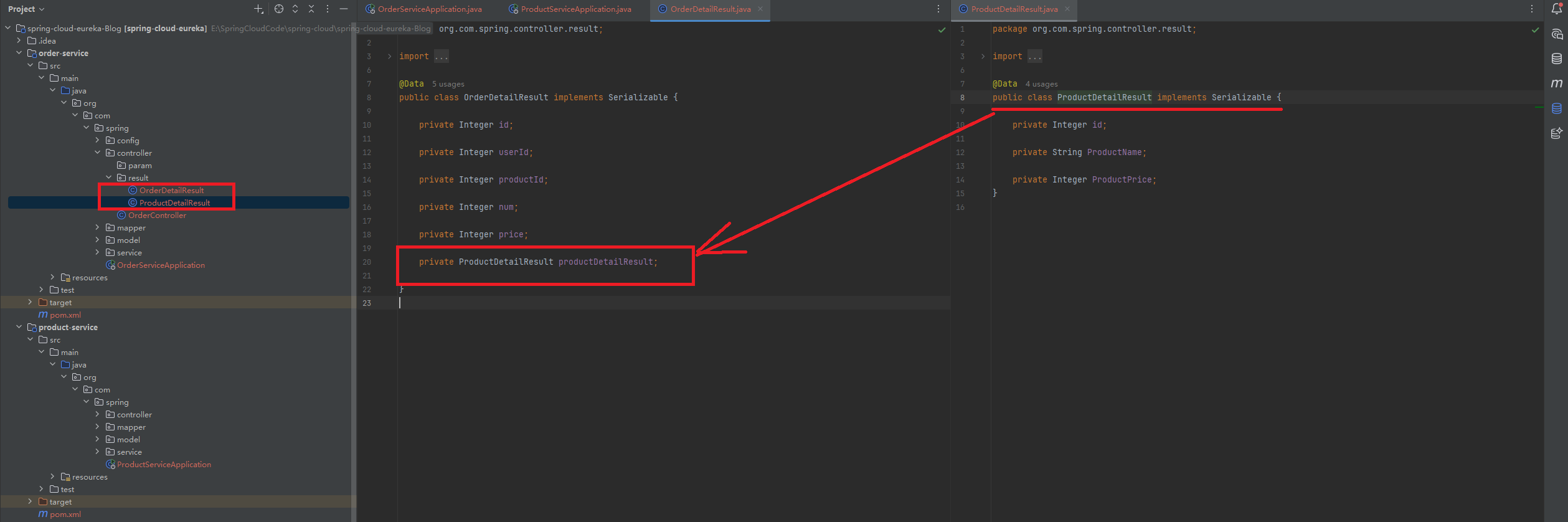The image size is (1568, 522).
Task: Click the ProductName field in right editor
Action: tap(1114, 153)
